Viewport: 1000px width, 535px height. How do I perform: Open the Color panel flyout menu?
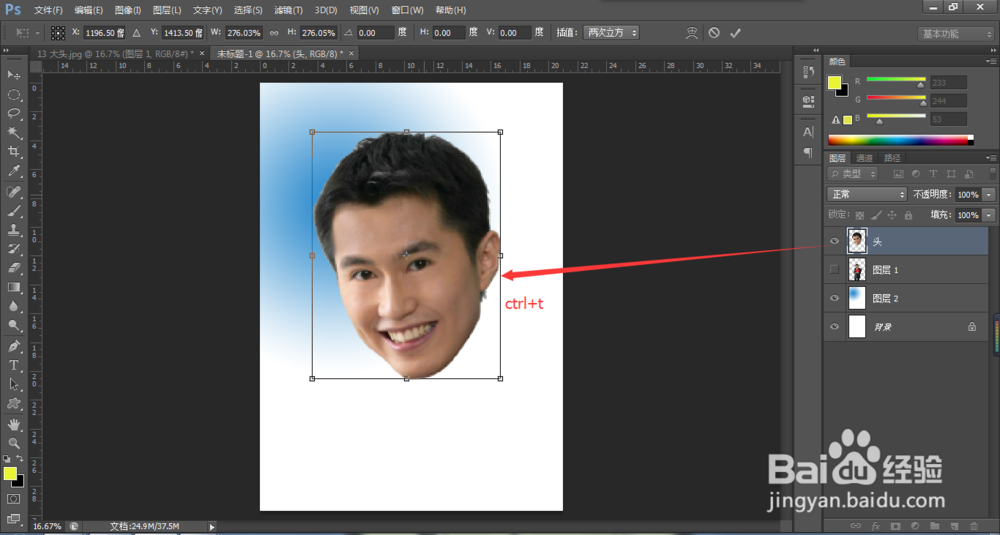pyautogui.click(x=990, y=61)
